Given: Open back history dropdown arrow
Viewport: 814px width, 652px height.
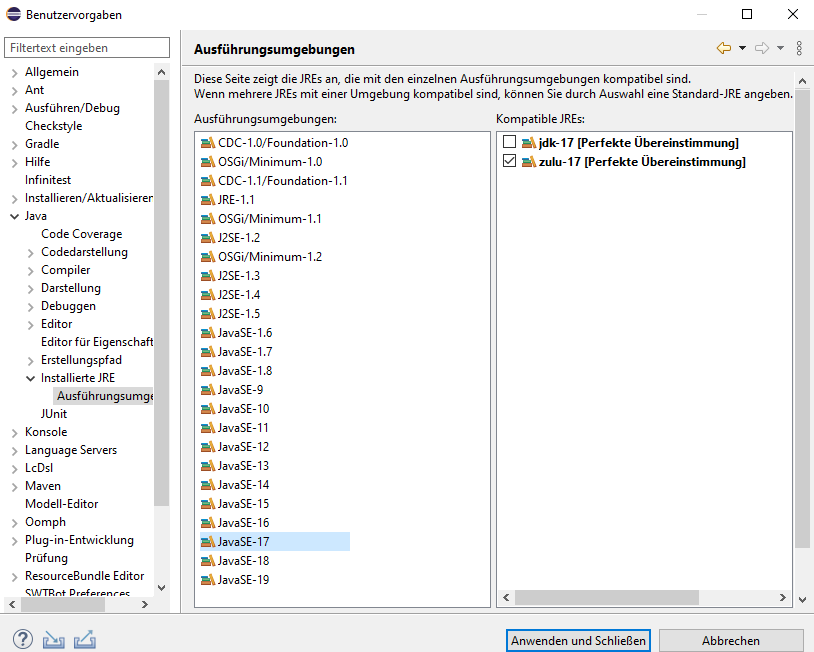Looking at the screenshot, I should pos(742,48).
